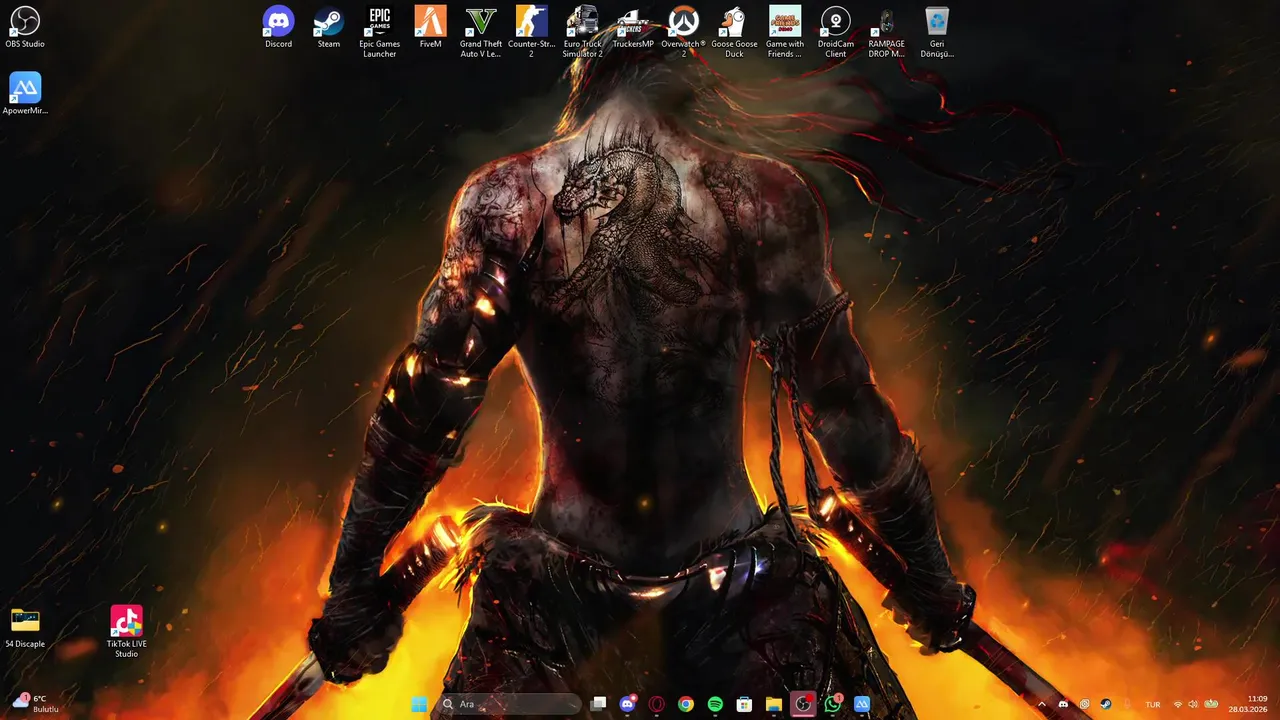Image resolution: width=1280 pixels, height=720 pixels.
Task: Select the TikTok LIVE Studio shortcut
Action: [126, 631]
